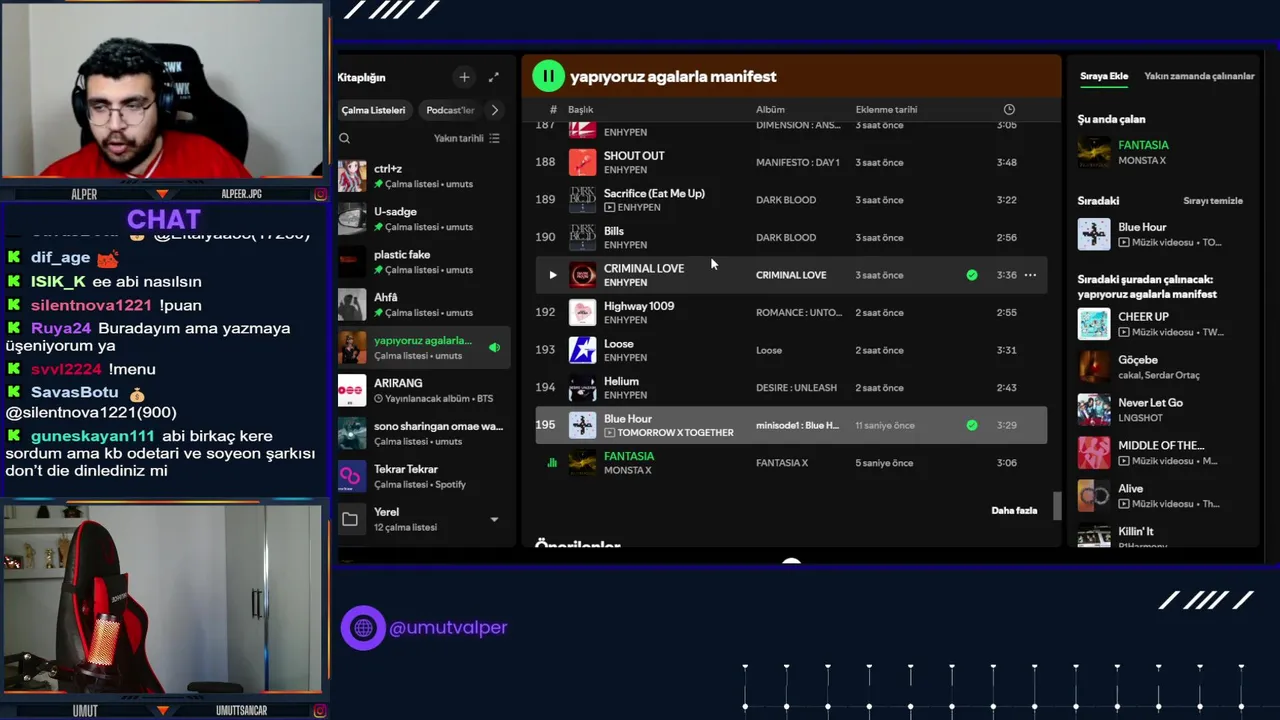Image resolution: width=1280 pixels, height=720 pixels.
Task: Switch to the Sıraya Ekle tab
Action: click(1104, 76)
